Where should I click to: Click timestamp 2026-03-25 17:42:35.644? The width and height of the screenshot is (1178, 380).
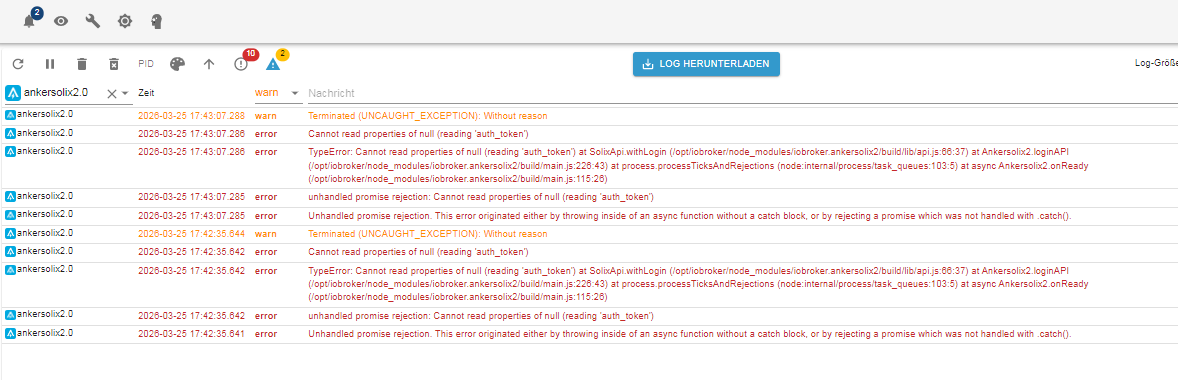(192, 234)
